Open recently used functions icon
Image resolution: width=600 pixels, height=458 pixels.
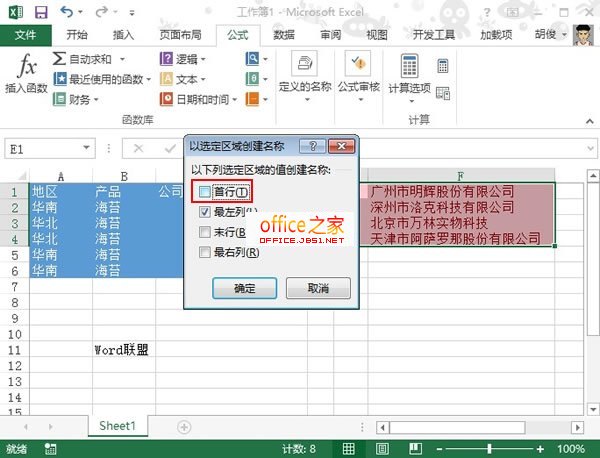click(60, 79)
